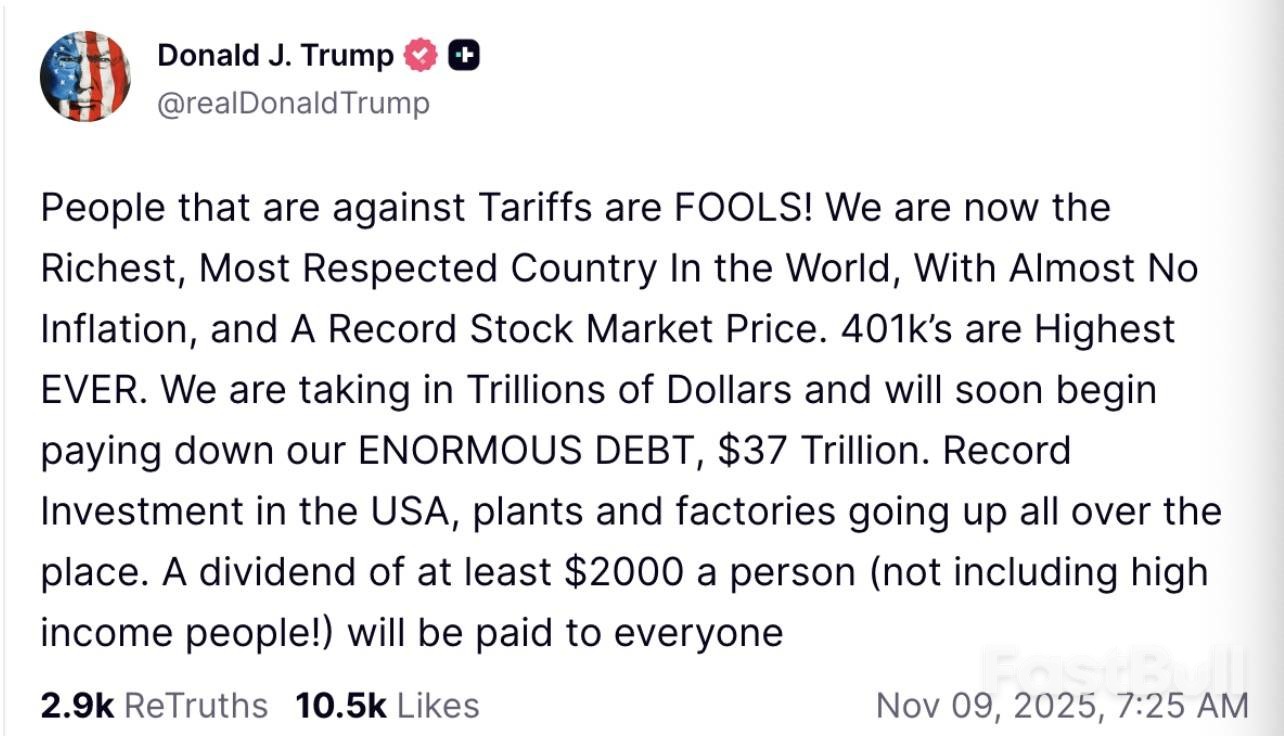Select the ReTruths label
Screen dimensions: 1284x736
point(196,705)
